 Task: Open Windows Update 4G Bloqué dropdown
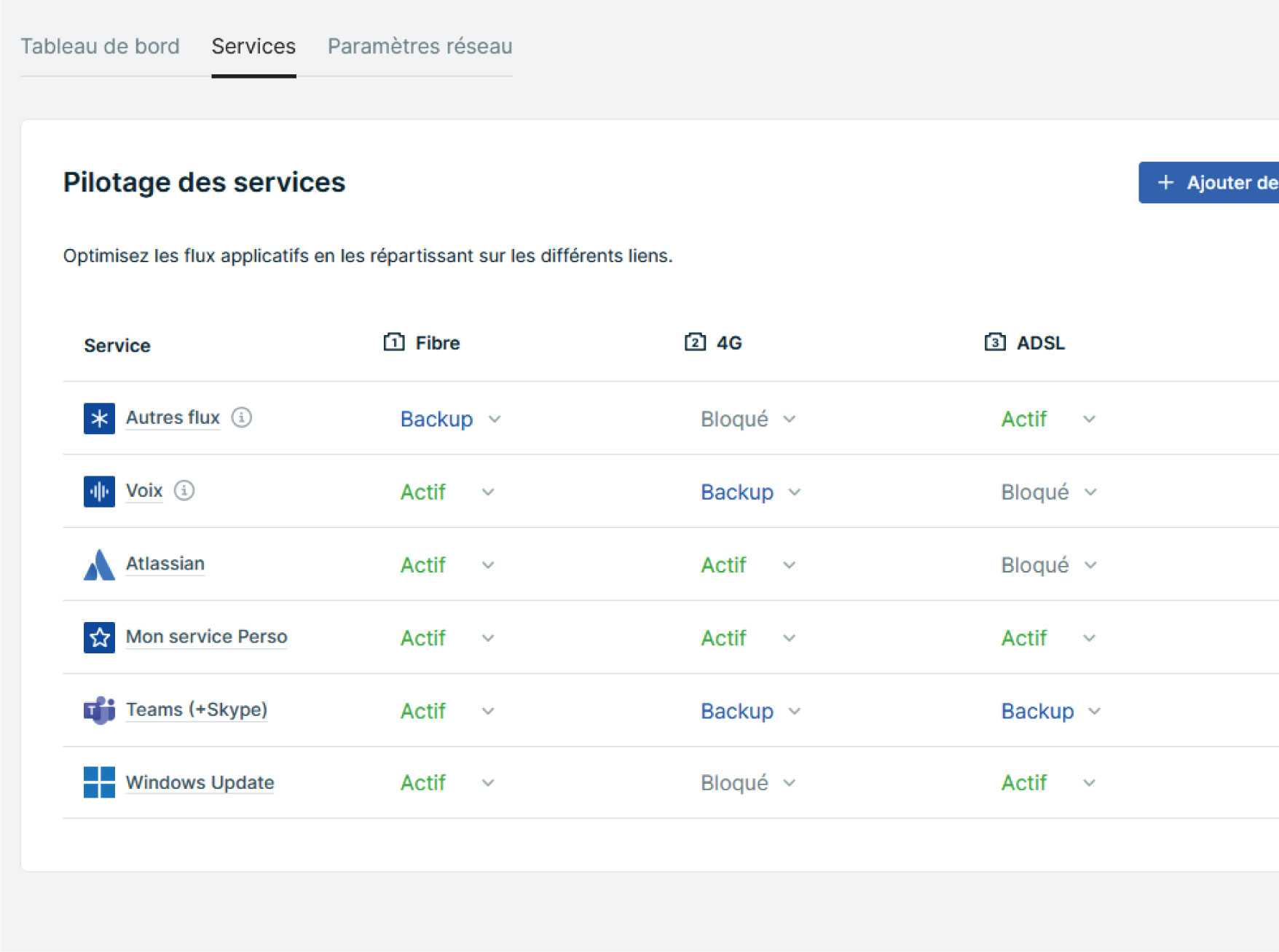pos(749,783)
